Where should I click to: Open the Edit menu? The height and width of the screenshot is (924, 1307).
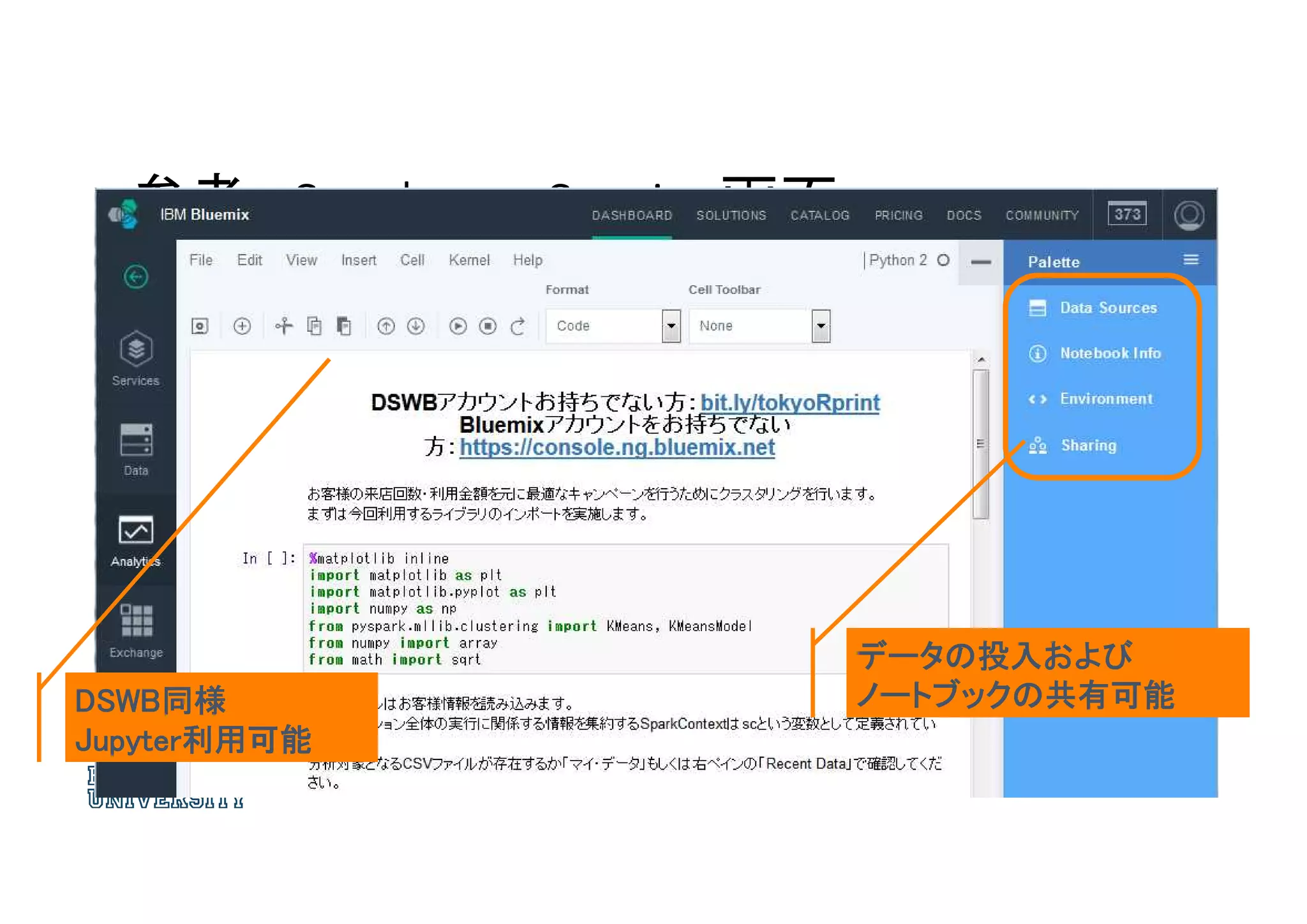pos(250,260)
